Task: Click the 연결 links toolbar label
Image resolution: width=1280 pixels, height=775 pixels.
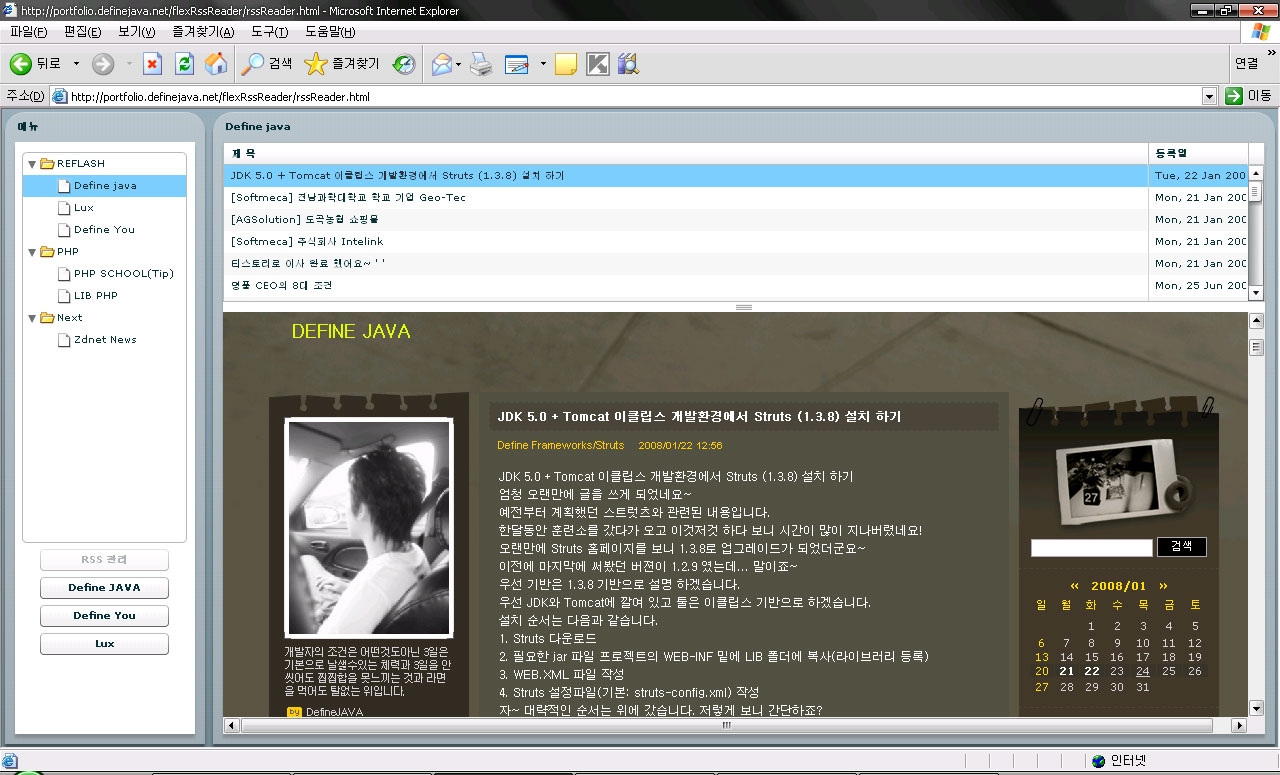Action: point(1246,63)
